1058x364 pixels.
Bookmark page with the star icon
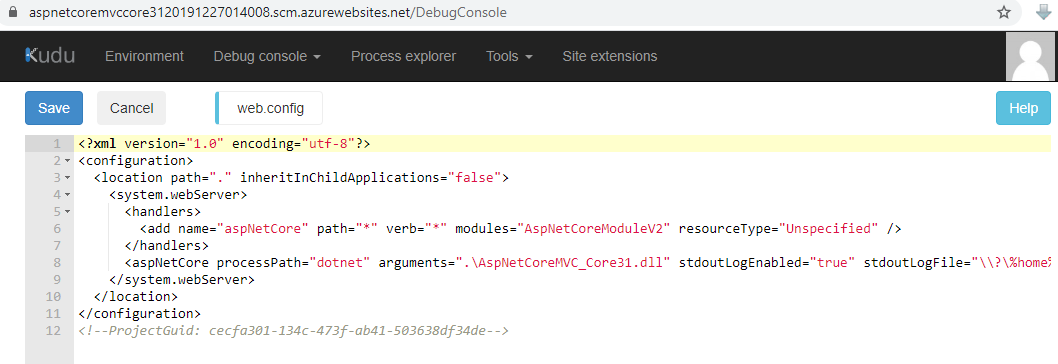coord(1004,12)
